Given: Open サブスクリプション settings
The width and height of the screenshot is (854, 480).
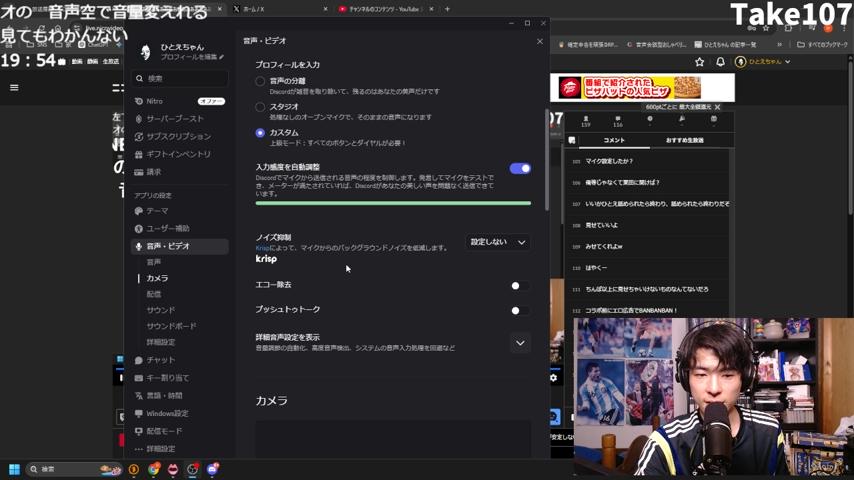Looking at the screenshot, I should pyautogui.click(x=180, y=136).
